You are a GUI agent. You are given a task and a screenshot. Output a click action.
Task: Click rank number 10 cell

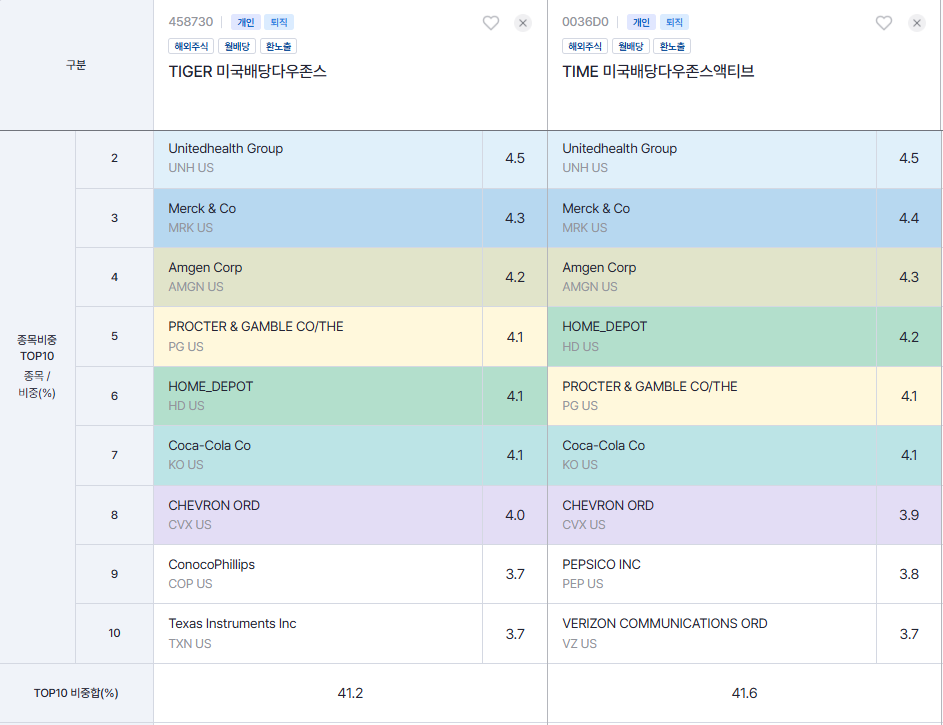point(114,633)
